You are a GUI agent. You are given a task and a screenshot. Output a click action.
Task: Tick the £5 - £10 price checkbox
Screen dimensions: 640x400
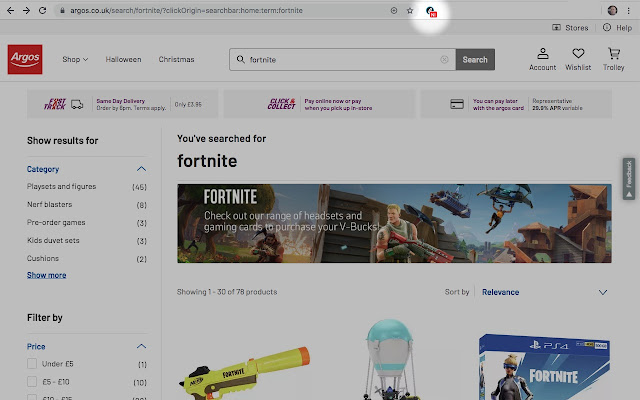pyautogui.click(x=32, y=382)
